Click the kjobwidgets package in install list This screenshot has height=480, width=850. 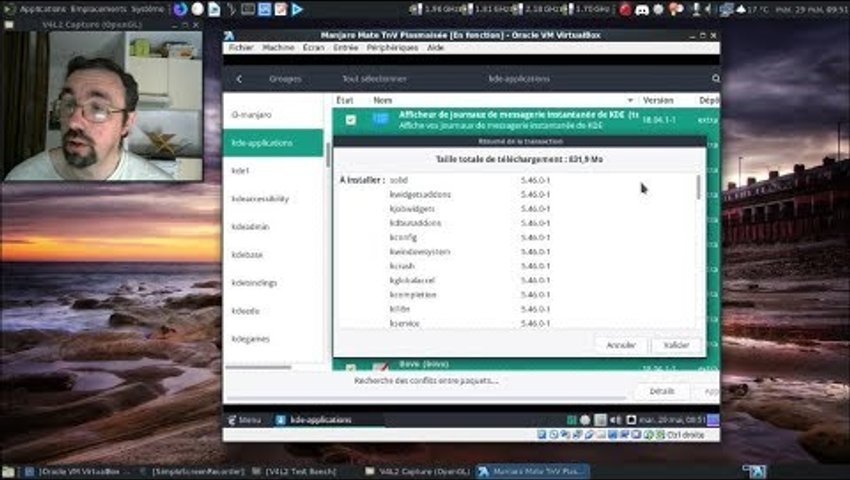click(x=412, y=209)
